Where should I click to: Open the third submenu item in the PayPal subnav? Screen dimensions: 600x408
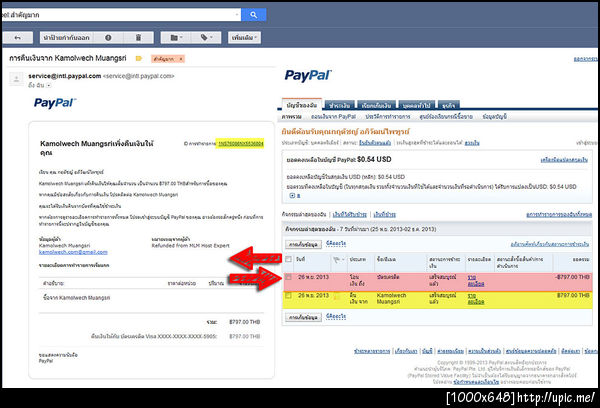click(x=387, y=116)
